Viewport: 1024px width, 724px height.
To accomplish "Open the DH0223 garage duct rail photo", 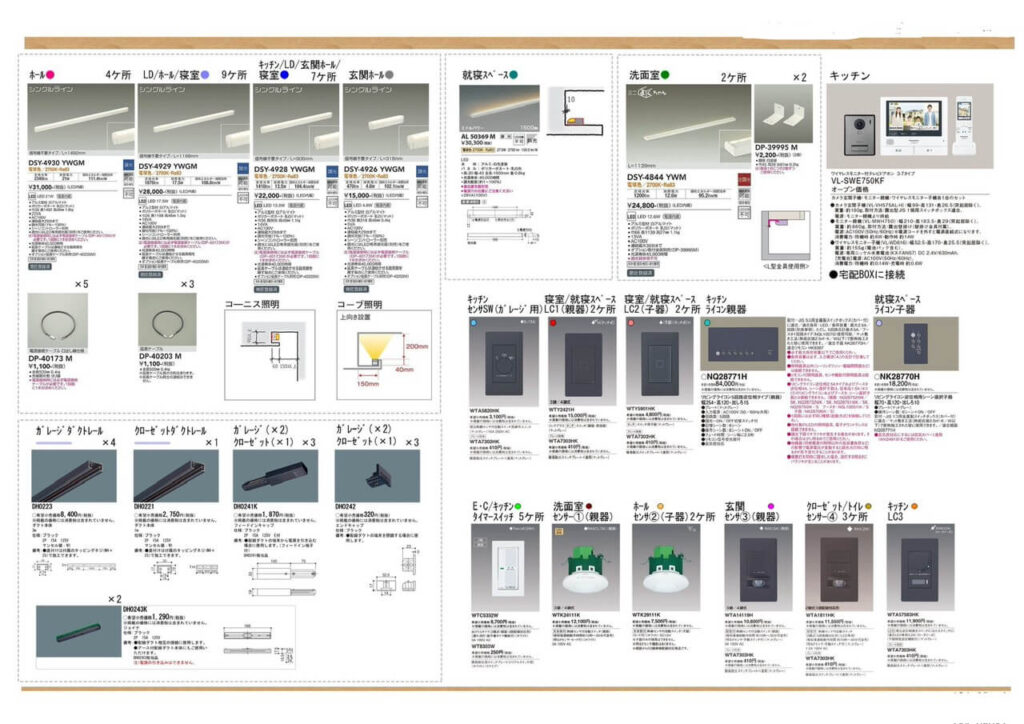I will [x=74, y=476].
